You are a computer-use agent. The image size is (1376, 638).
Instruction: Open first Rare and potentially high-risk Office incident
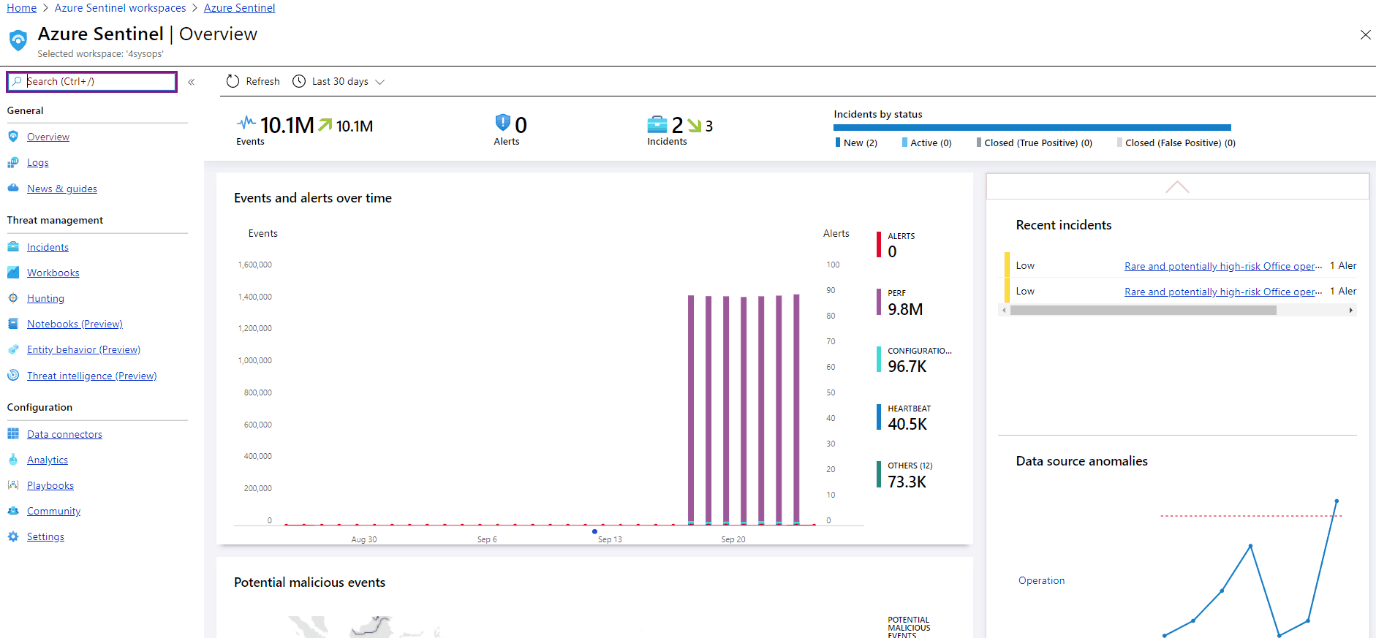pos(1223,266)
